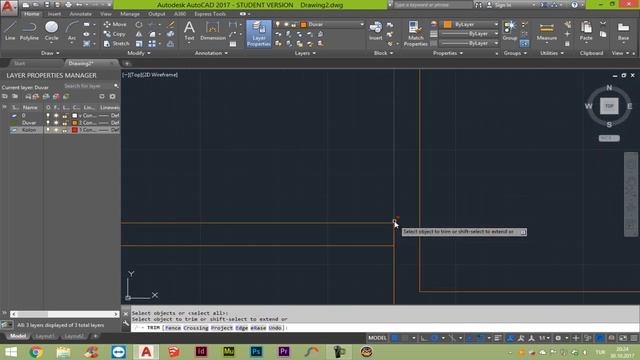Click red color swatch of Kolon layer
Image resolution: width=640 pixels, height=360 pixels.
(75, 130)
